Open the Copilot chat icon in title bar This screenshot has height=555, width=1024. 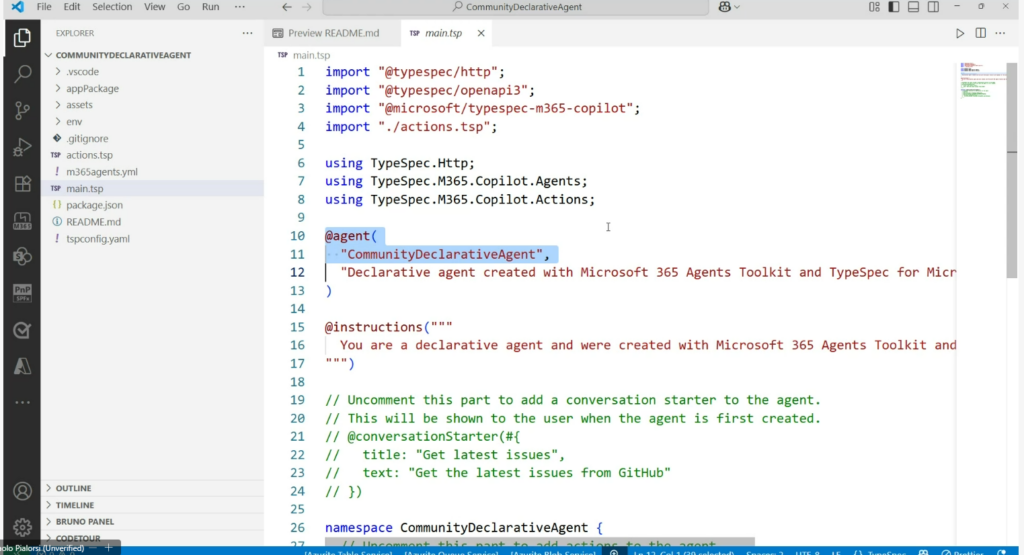pos(724,7)
